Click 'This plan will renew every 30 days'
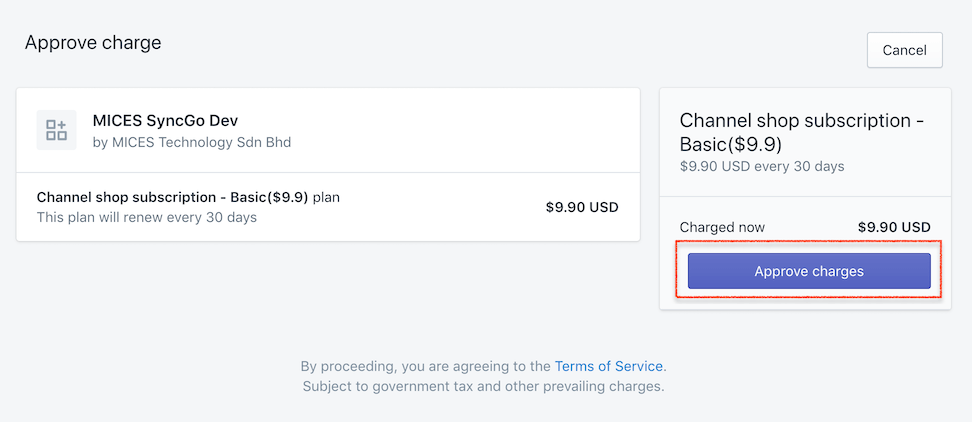Screen dimensions: 972x422 147,217
